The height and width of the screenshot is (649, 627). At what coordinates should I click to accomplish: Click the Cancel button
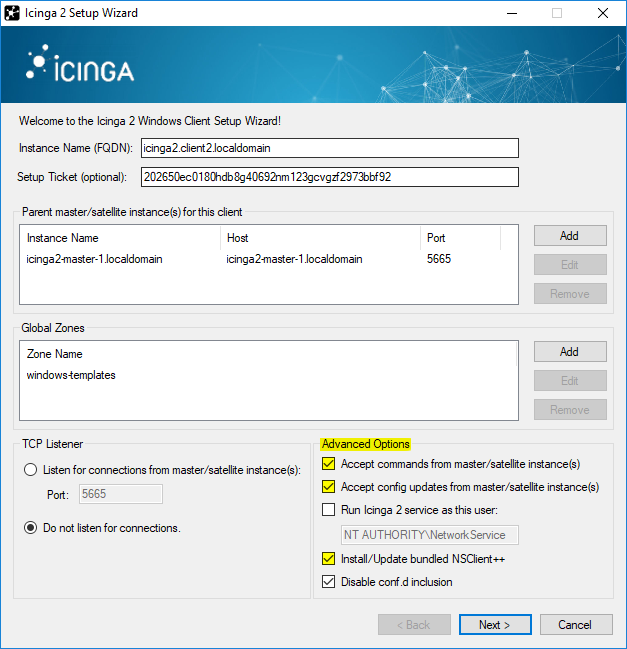[x=576, y=624]
